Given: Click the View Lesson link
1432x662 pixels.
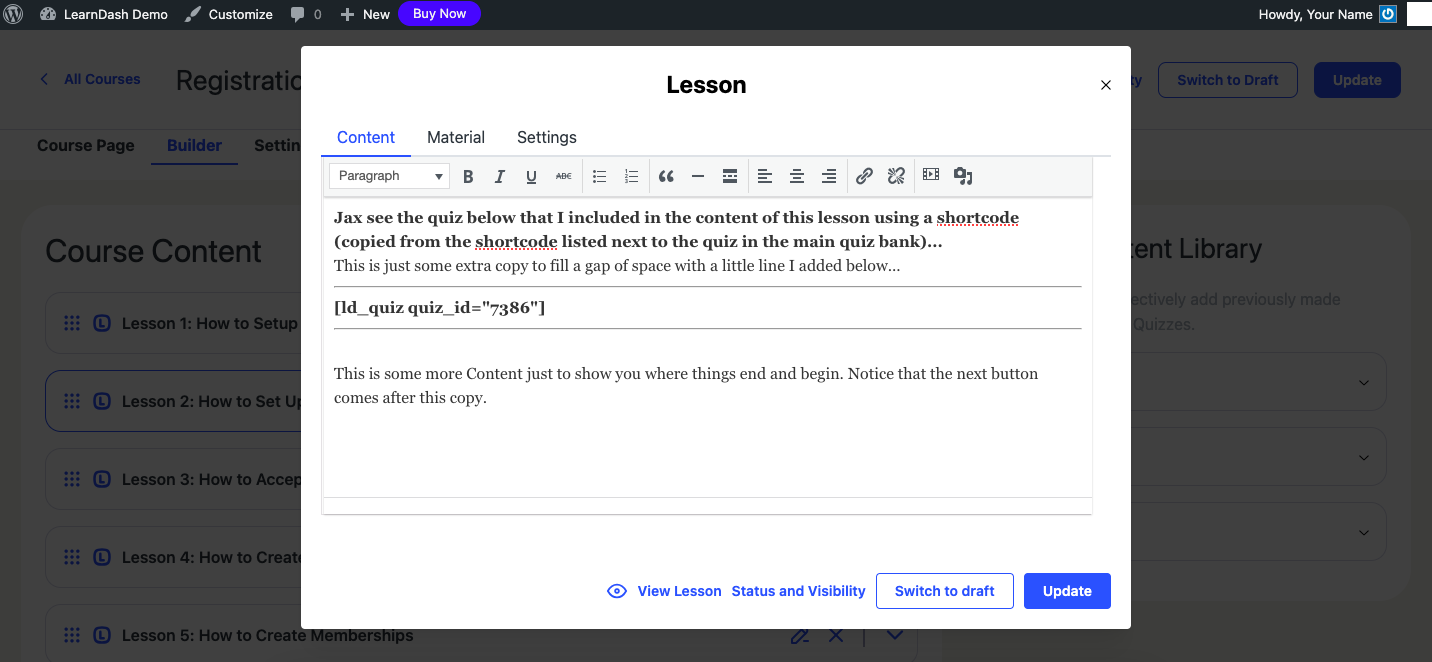Looking at the screenshot, I should point(678,591).
